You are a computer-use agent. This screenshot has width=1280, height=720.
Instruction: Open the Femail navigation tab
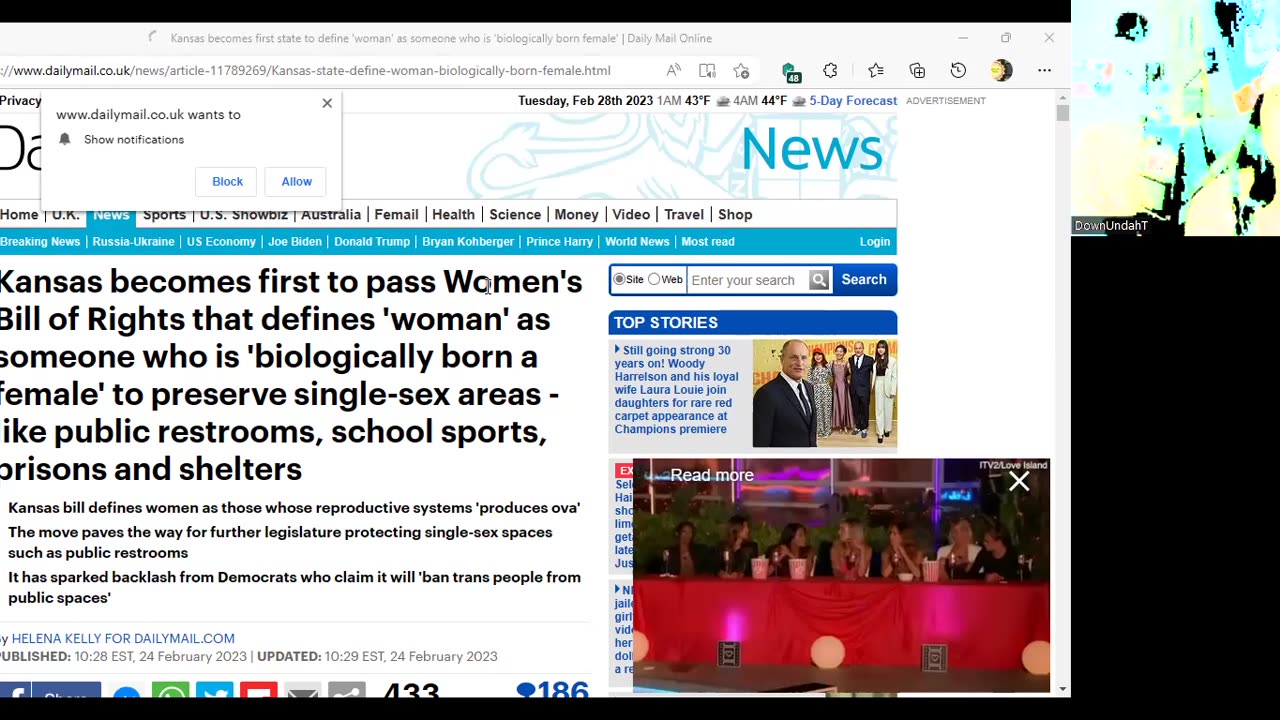pyautogui.click(x=396, y=214)
